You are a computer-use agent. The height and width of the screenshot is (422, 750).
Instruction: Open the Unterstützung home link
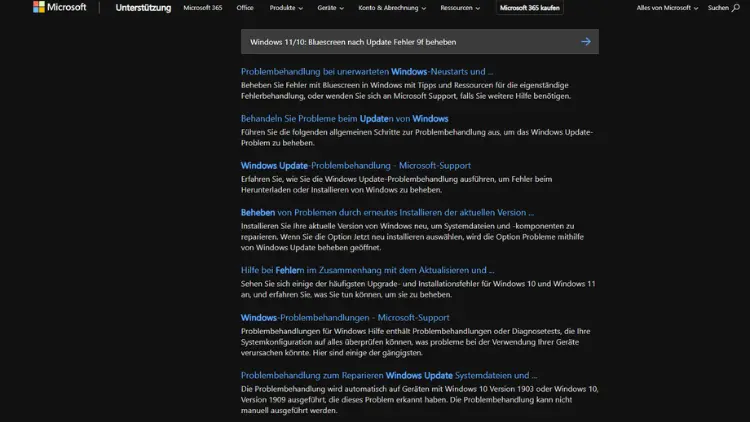(x=143, y=8)
